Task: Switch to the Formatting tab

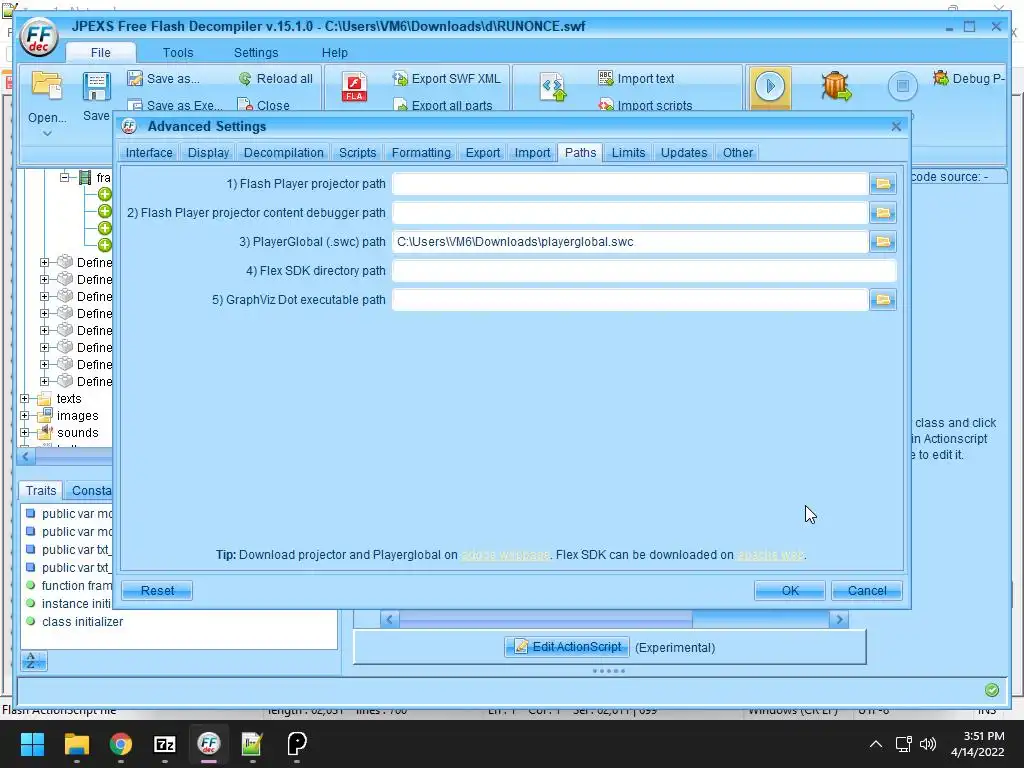Action: 421,153
